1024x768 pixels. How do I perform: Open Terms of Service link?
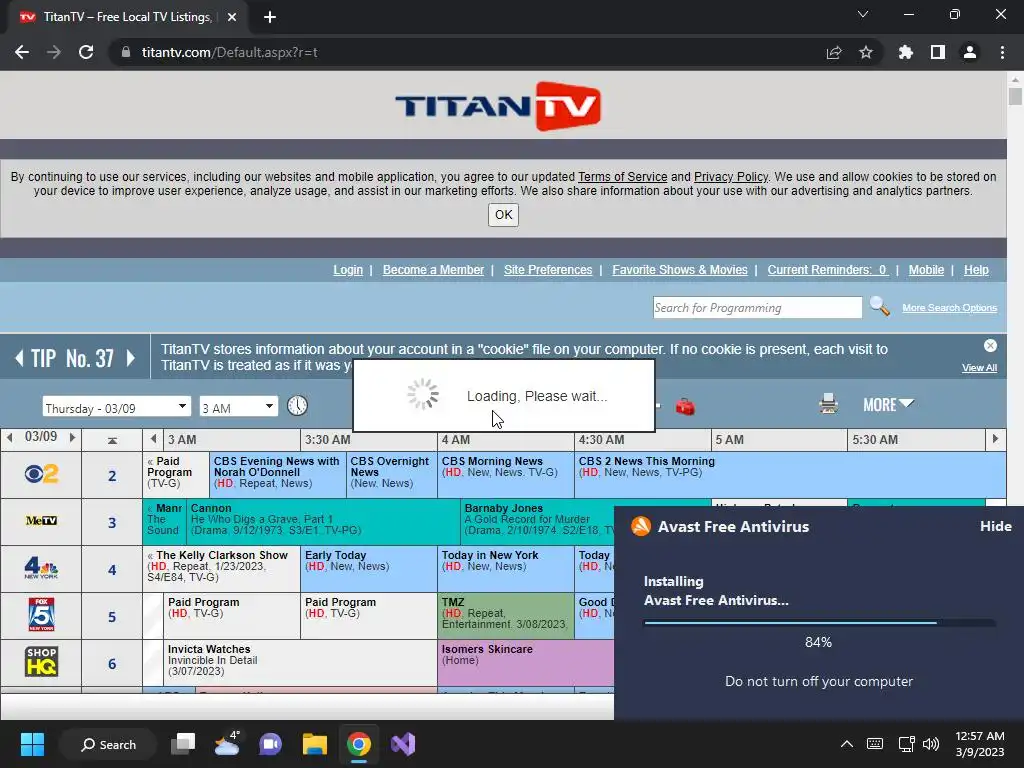(x=622, y=176)
